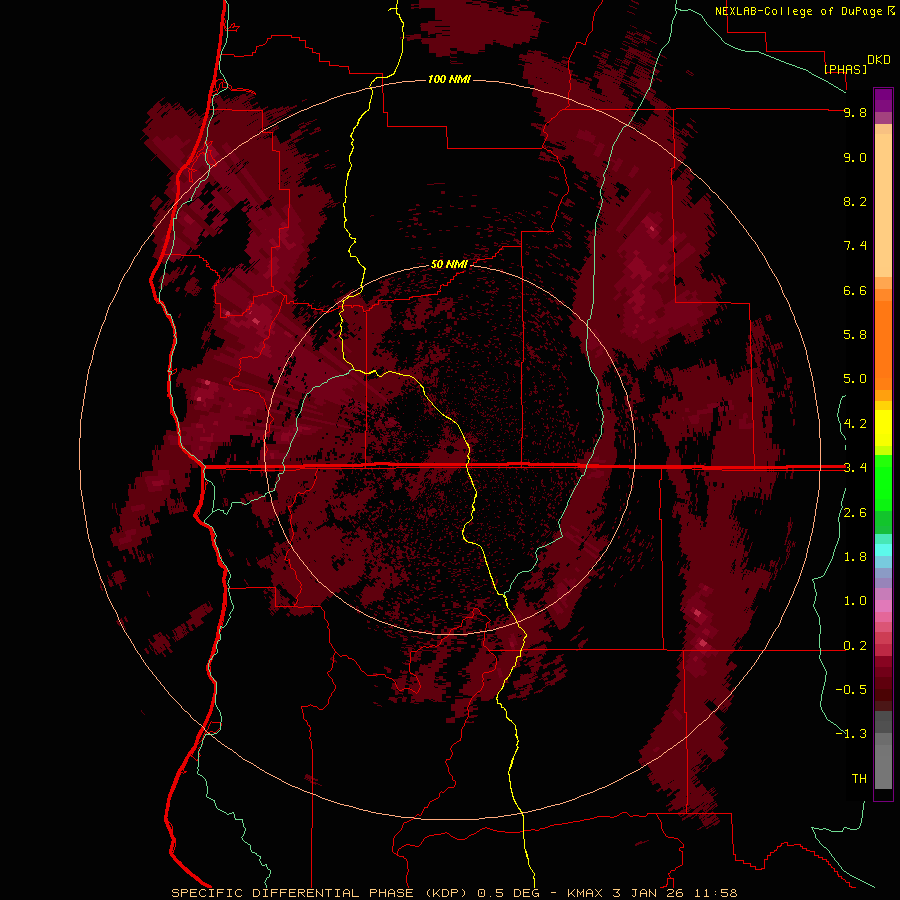
Task: Click the 1.0 scale value
Action: [x=855, y=601]
